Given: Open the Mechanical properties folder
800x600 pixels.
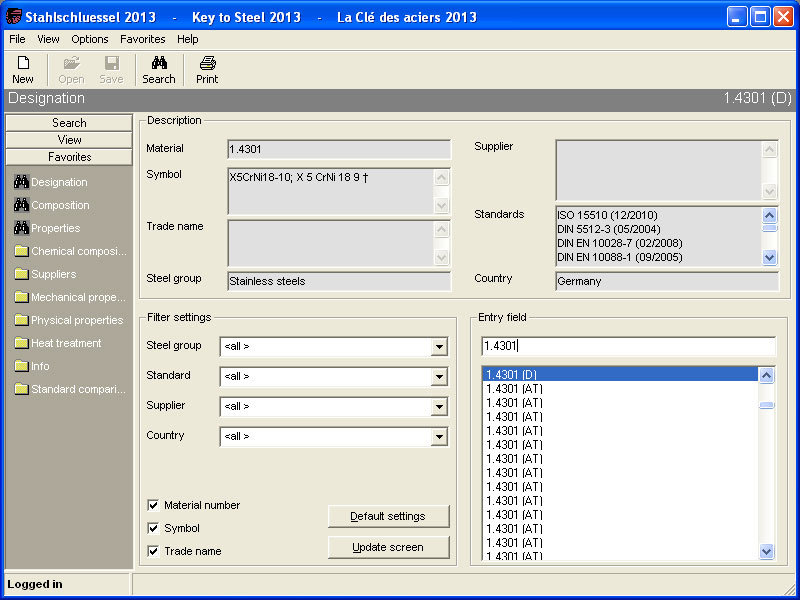Looking at the screenshot, I should [70, 297].
